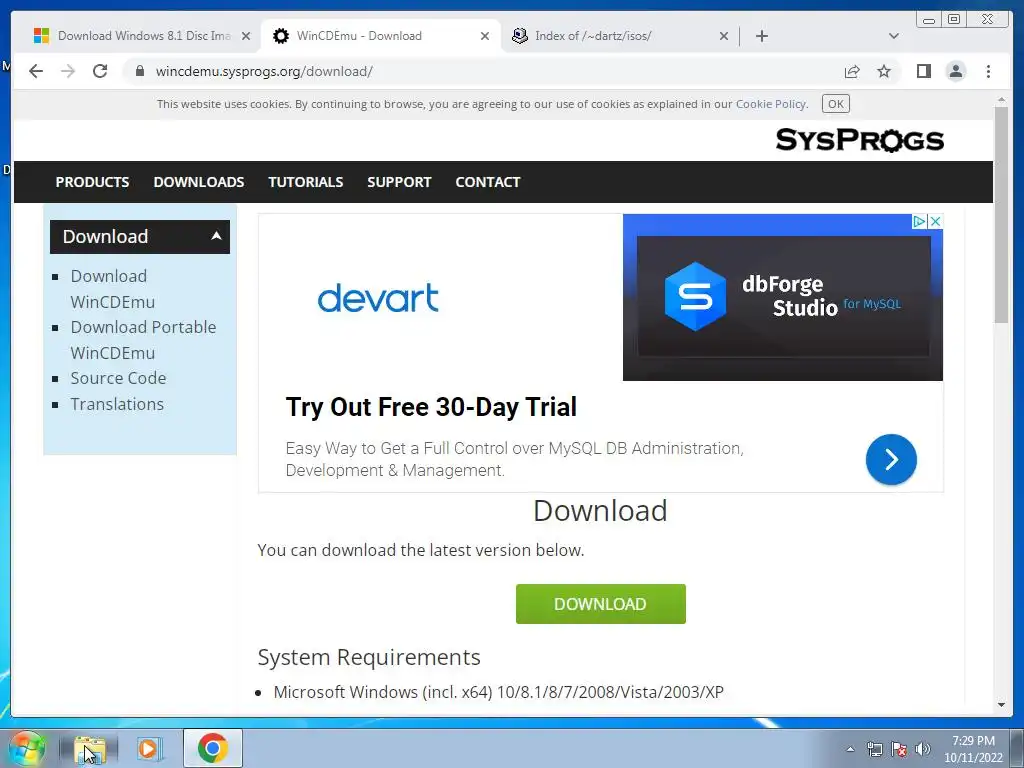This screenshot has width=1024, height=768.
Task: Click the Chrome taskbar icon
Action: point(213,748)
